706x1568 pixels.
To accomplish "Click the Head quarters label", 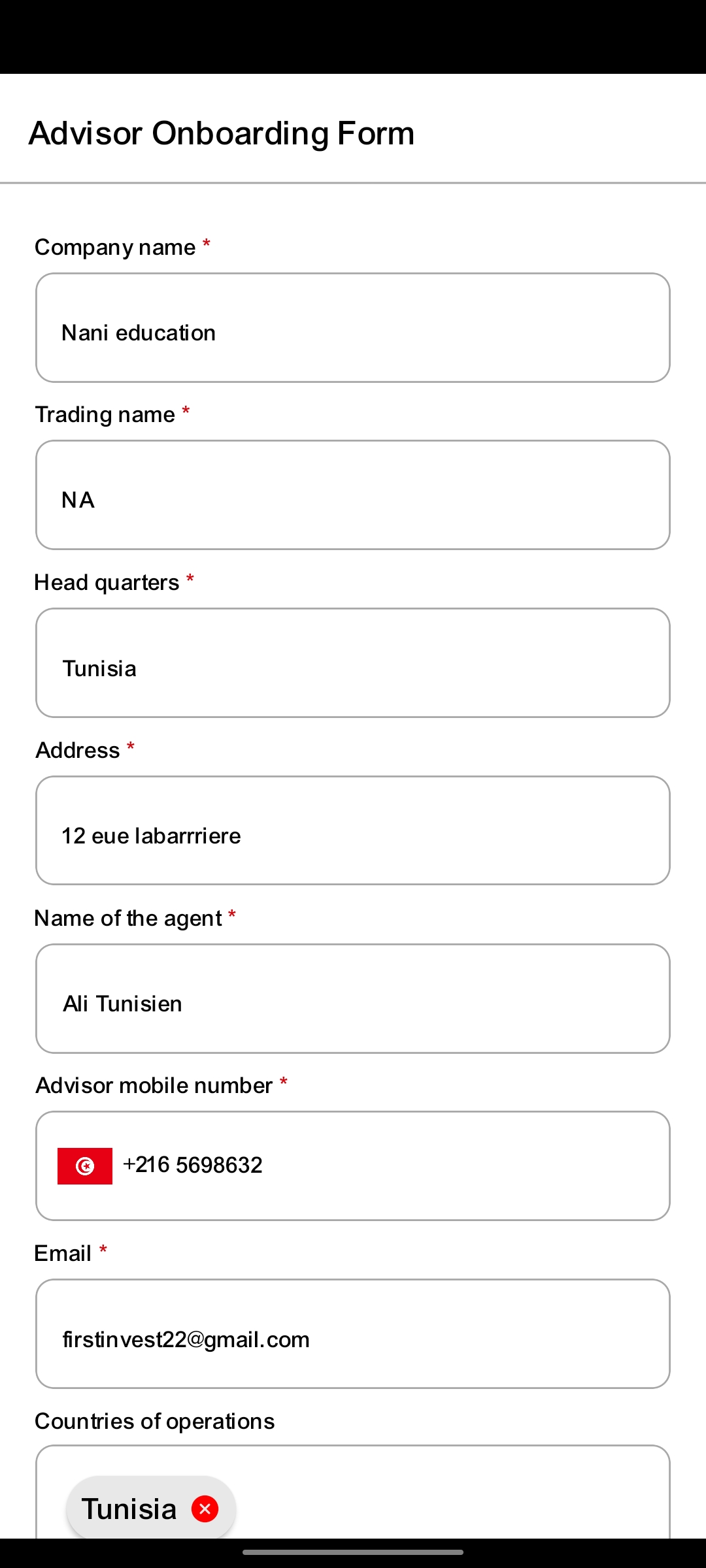I will [x=107, y=583].
